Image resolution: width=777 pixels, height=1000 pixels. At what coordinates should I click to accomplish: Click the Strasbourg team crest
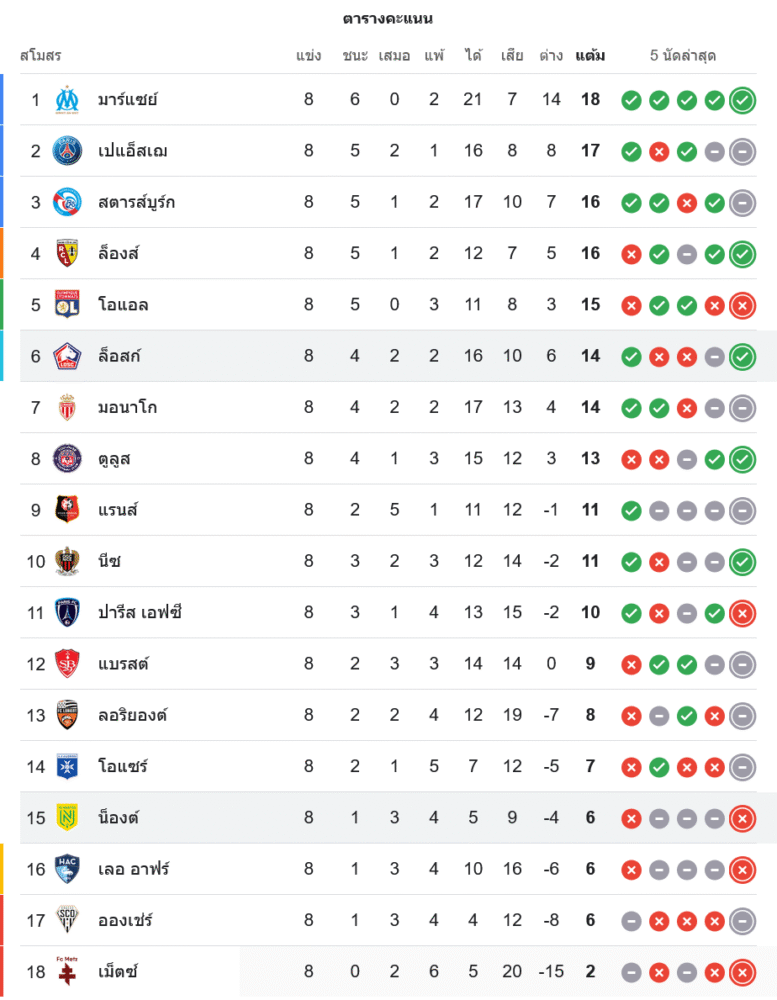[67, 202]
